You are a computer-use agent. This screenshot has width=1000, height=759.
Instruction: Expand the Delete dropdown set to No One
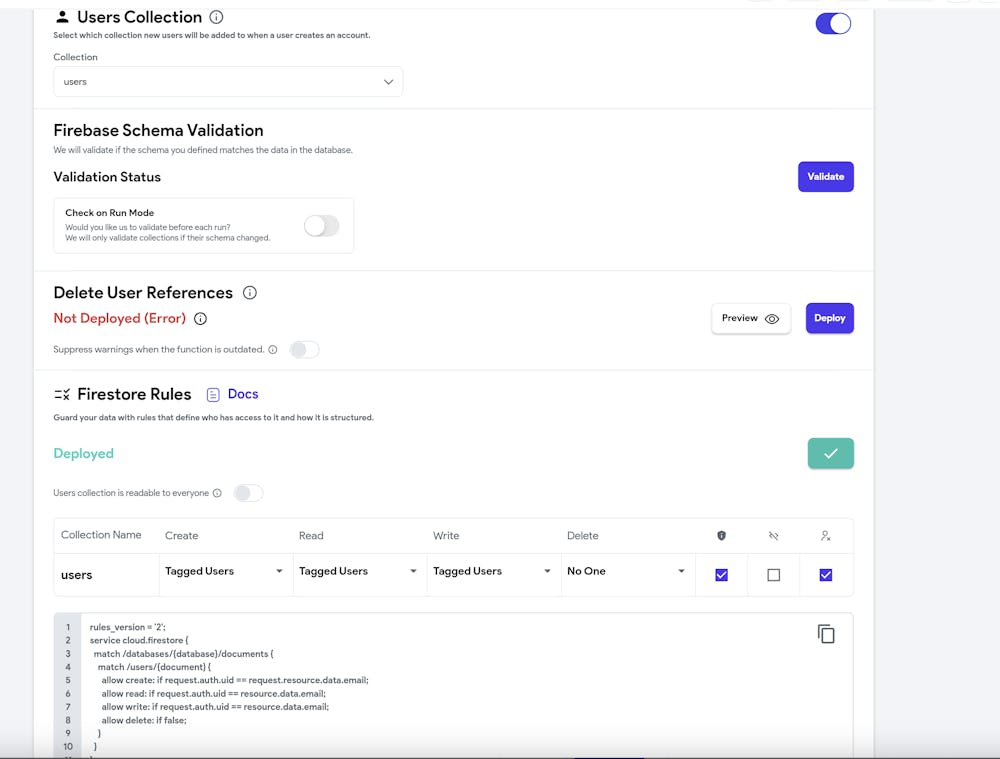626,572
